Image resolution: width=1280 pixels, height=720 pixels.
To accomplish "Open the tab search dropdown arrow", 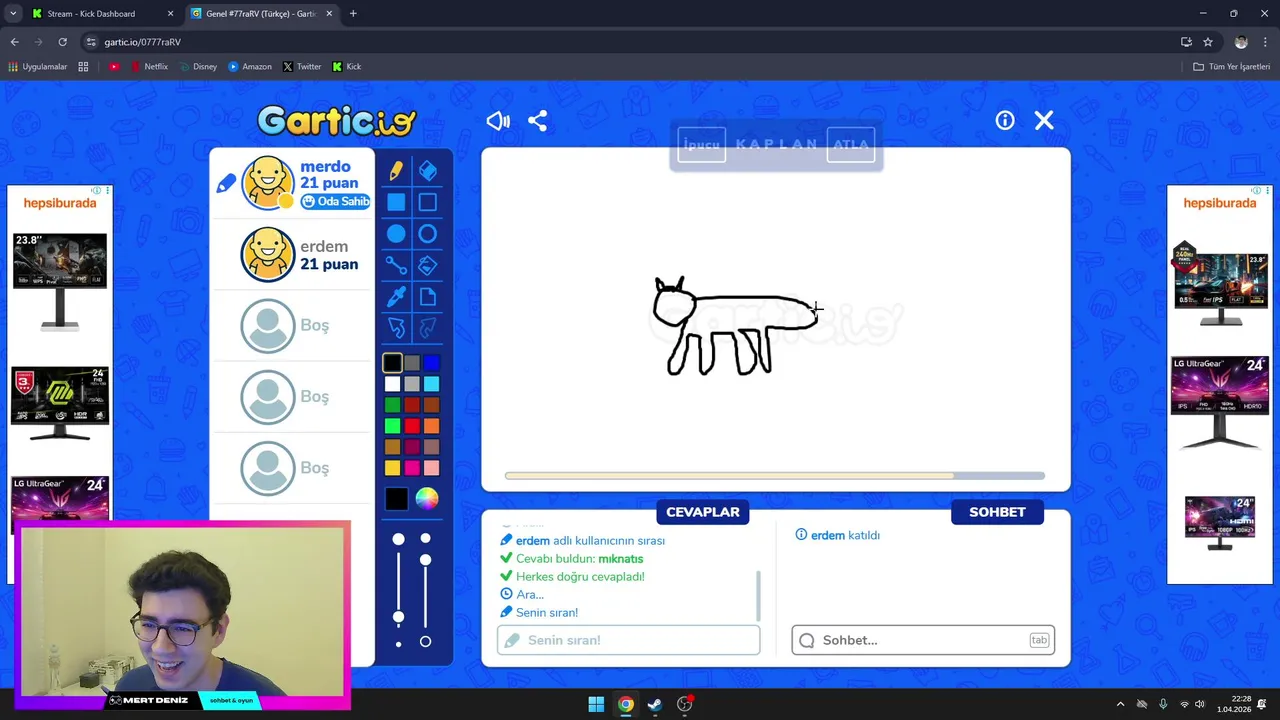I will pos(12,14).
